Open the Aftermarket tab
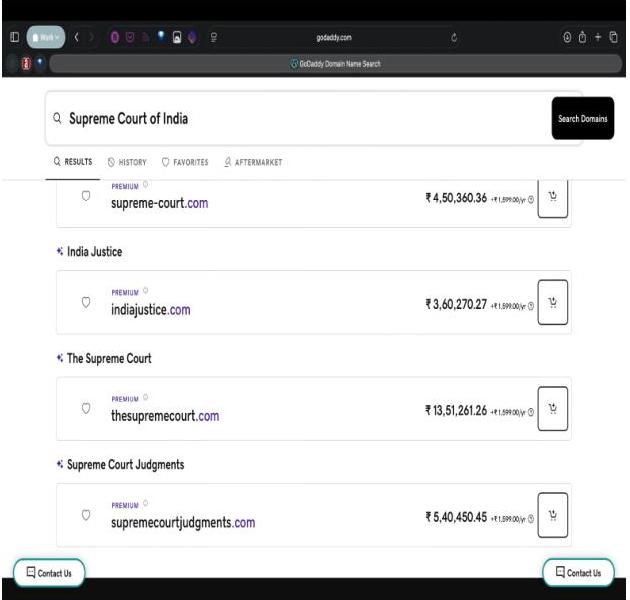 (x=253, y=162)
